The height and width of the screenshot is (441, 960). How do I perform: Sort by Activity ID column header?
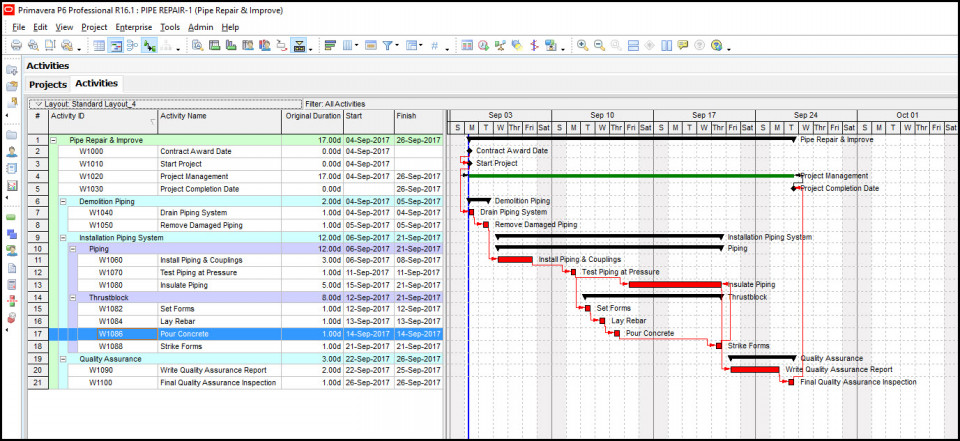[x=103, y=121]
